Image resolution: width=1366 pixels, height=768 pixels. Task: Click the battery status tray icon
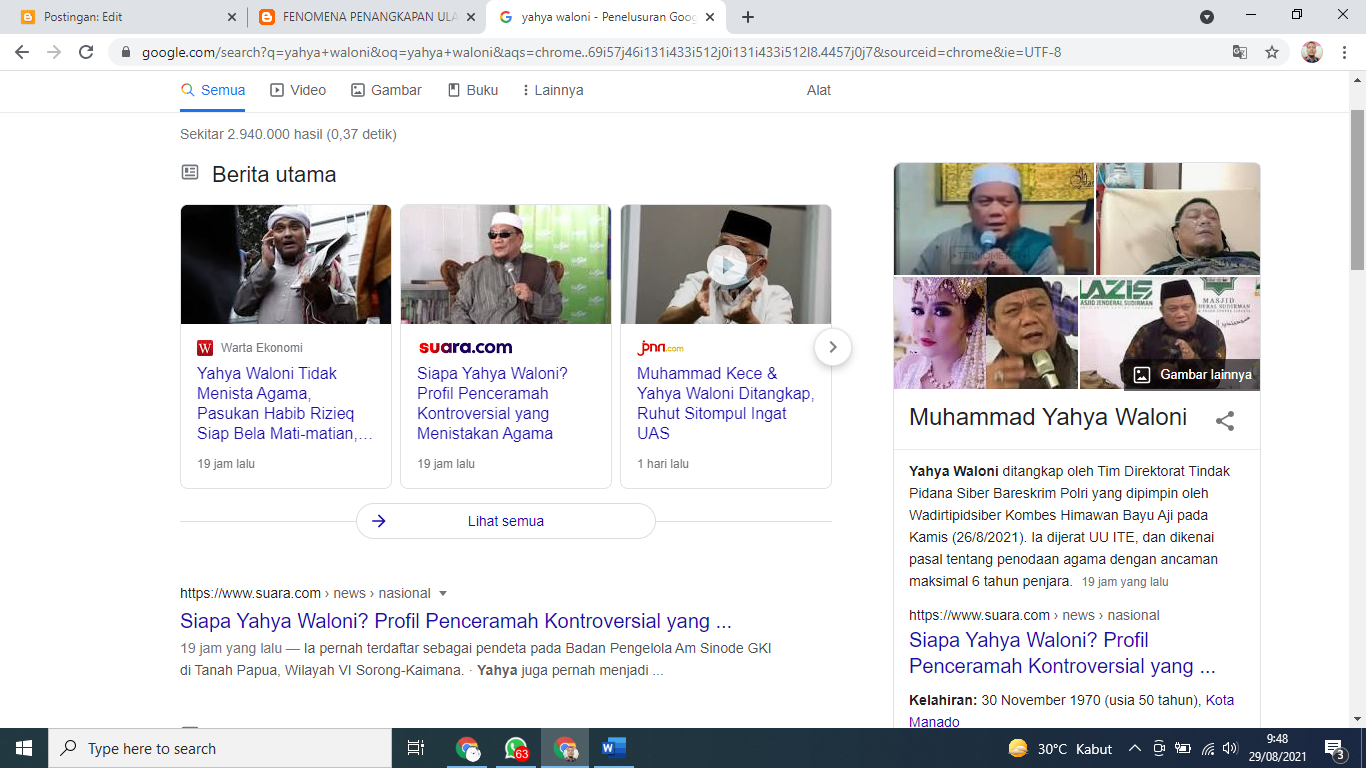(1183, 748)
